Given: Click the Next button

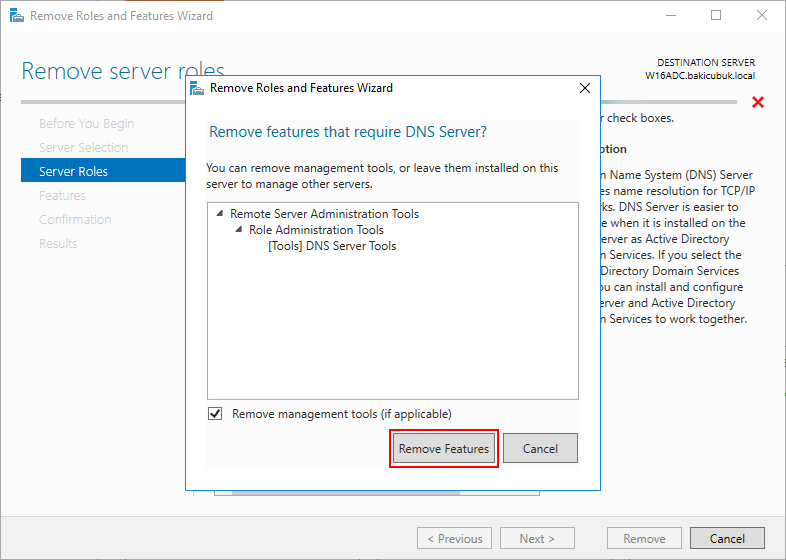Looking at the screenshot, I should pyautogui.click(x=537, y=538).
